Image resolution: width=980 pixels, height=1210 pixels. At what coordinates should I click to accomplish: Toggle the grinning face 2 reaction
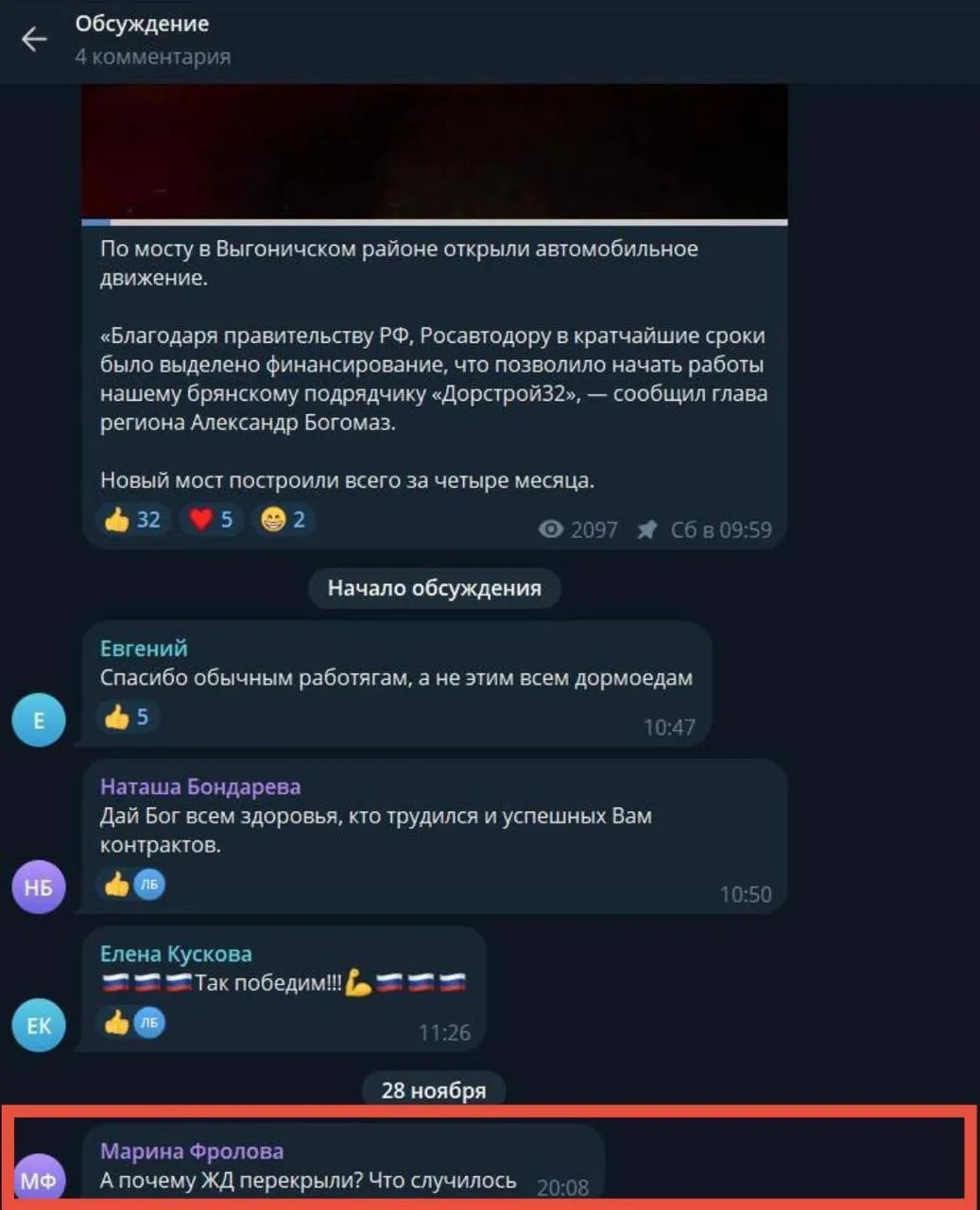click(284, 519)
